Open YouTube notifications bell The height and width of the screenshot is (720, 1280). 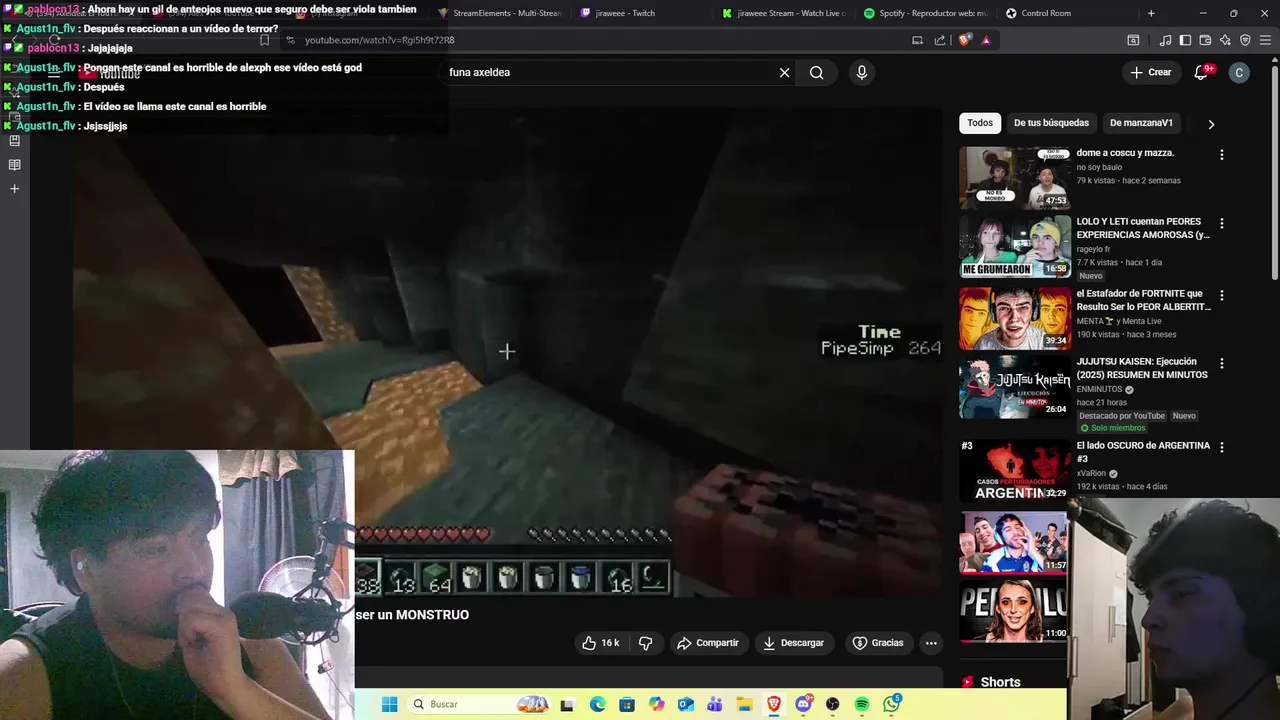point(1202,72)
